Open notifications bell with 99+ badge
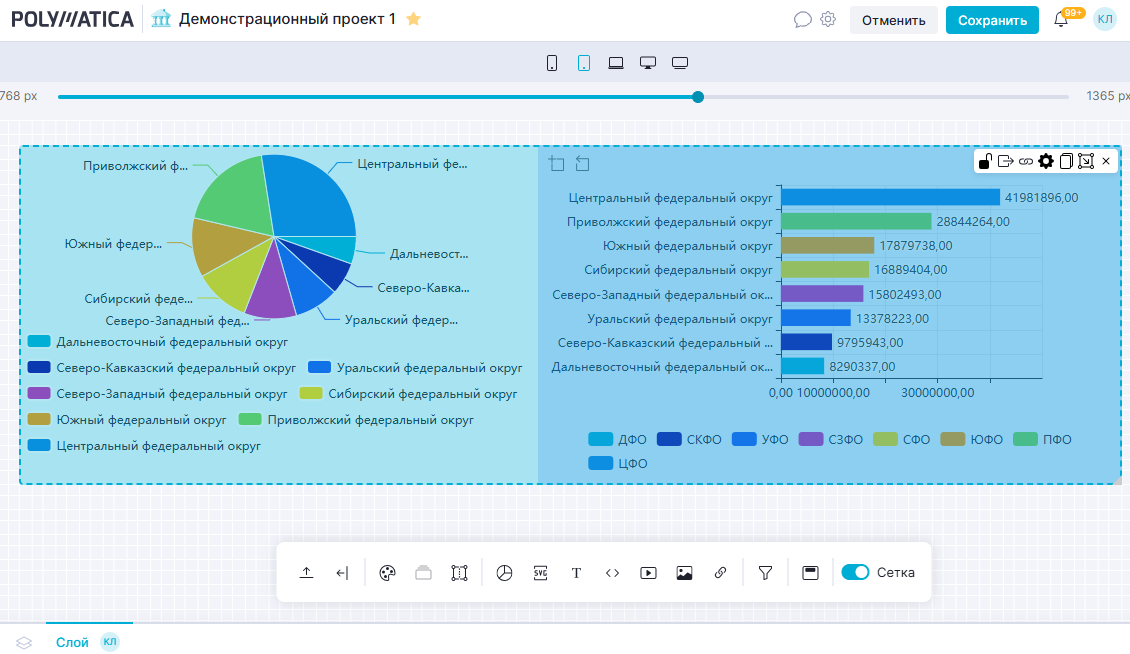This screenshot has height=654, width=1130. click(x=1061, y=20)
